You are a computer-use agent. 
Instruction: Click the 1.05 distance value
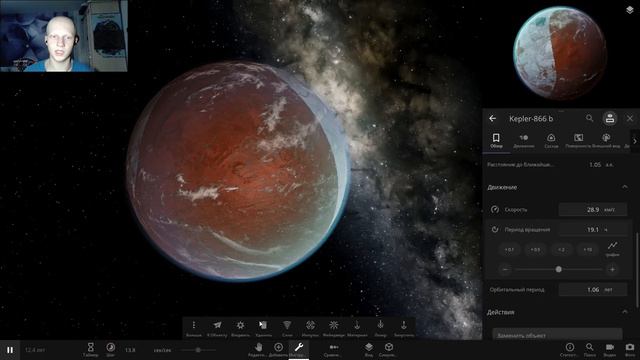pyautogui.click(x=595, y=164)
